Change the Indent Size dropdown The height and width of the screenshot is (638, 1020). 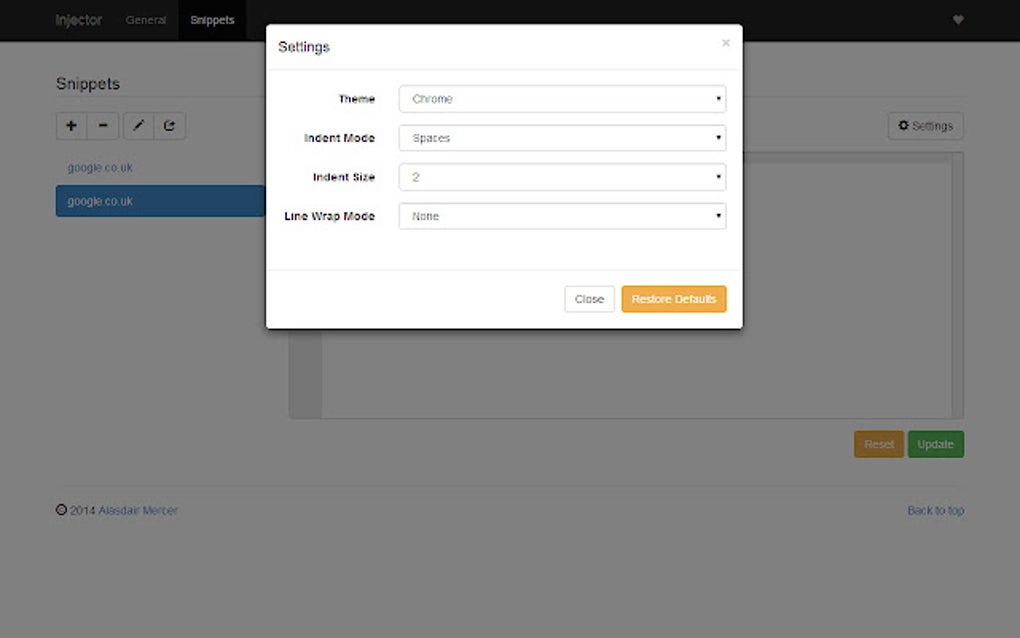[x=561, y=176]
